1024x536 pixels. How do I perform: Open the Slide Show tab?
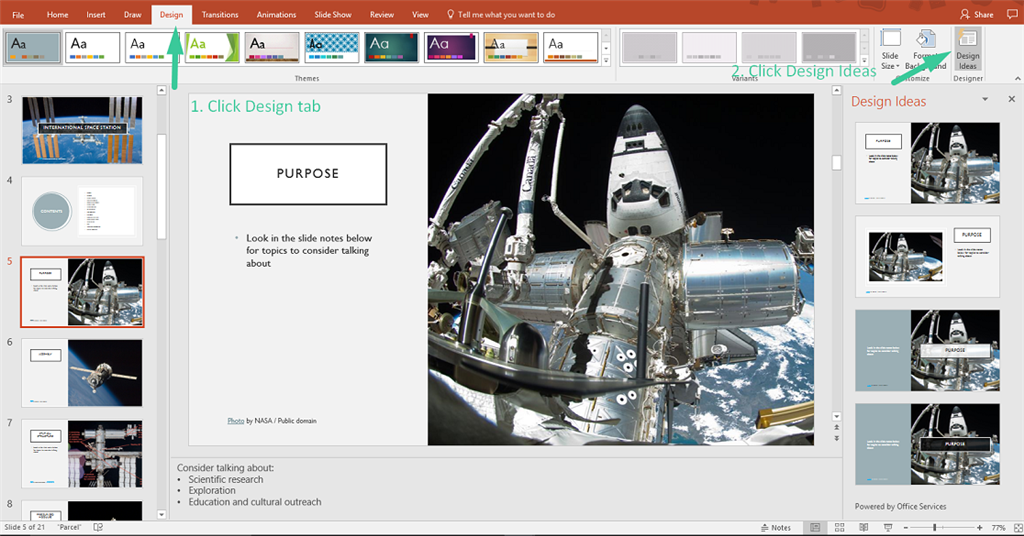tap(333, 14)
